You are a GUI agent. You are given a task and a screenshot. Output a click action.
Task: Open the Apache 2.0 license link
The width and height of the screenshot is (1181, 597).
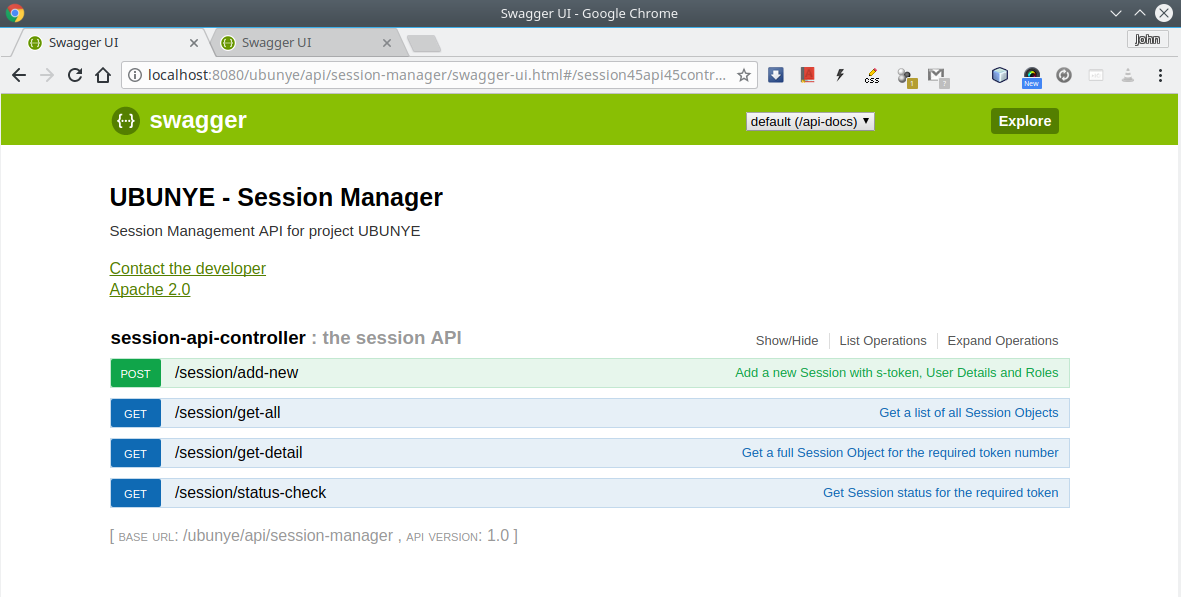click(149, 289)
